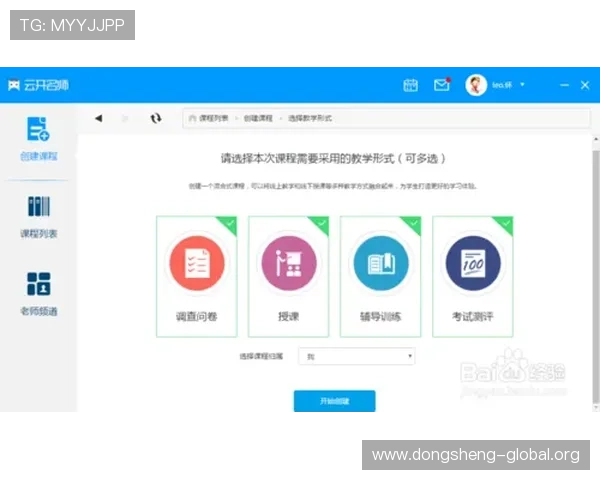Open the mail notifications icon
The image size is (600, 480).
(x=442, y=85)
